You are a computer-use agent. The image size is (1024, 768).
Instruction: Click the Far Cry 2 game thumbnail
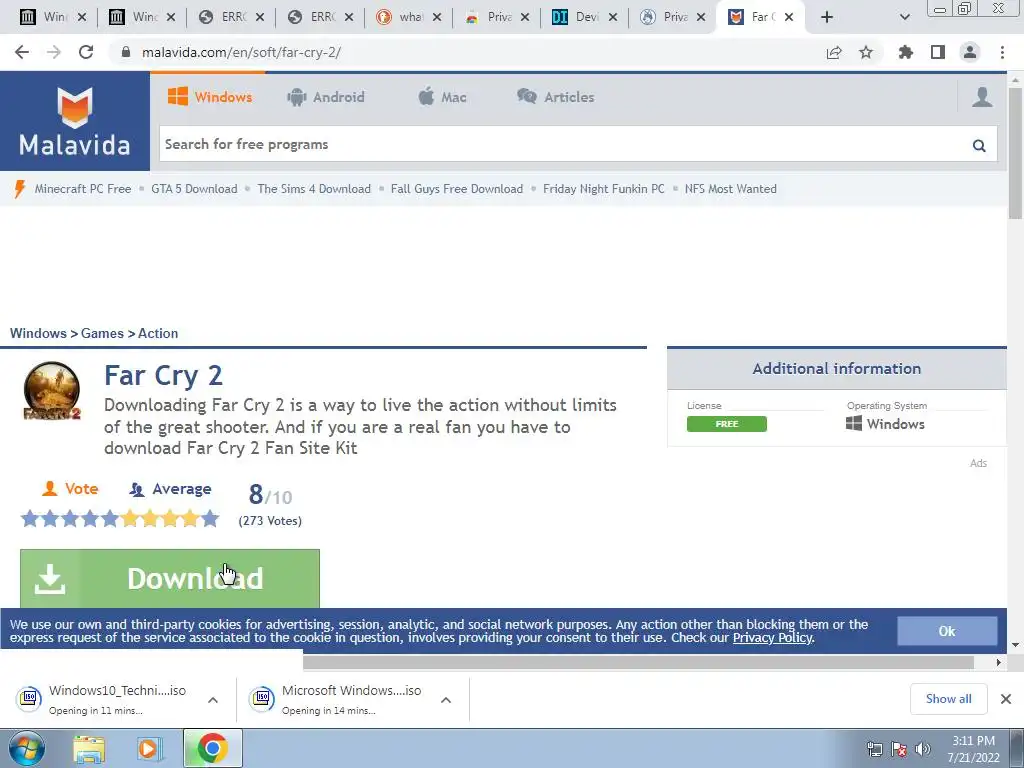[52, 391]
